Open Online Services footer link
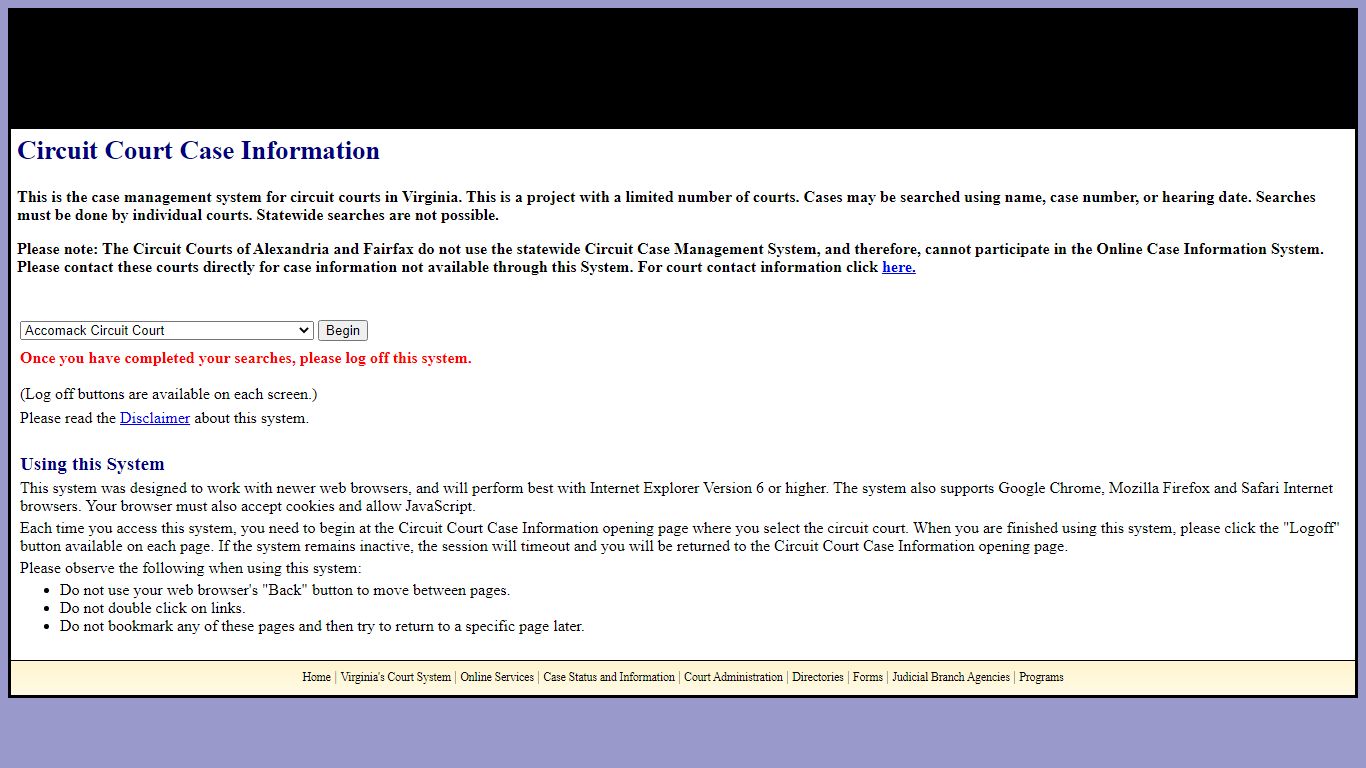This screenshot has width=1366, height=768. 497,677
